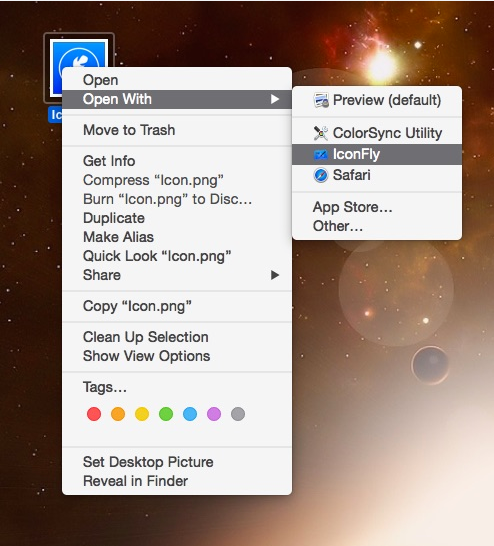Choose Copy "Icon.png"
494x546 pixels.
coord(177,306)
